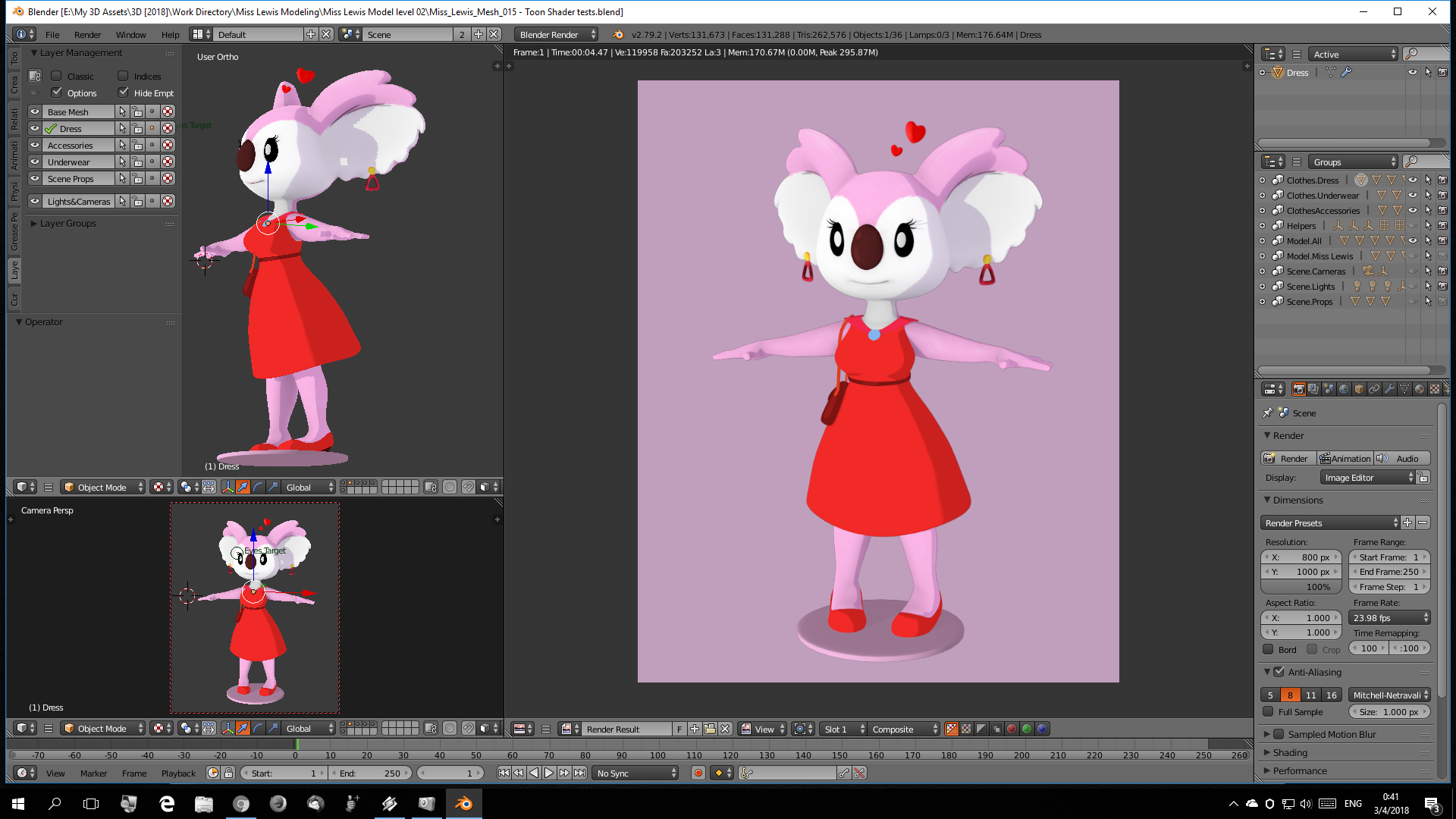The image size is (1456, 819).
Task: Enable the Classic checkbox
Action: click(x=56, y=76)
